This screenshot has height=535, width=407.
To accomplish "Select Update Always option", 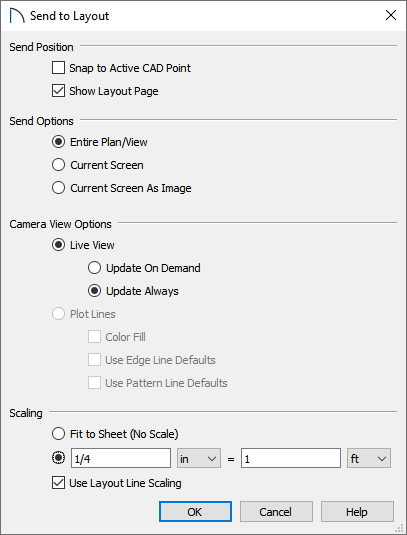I will coord(95,291).
